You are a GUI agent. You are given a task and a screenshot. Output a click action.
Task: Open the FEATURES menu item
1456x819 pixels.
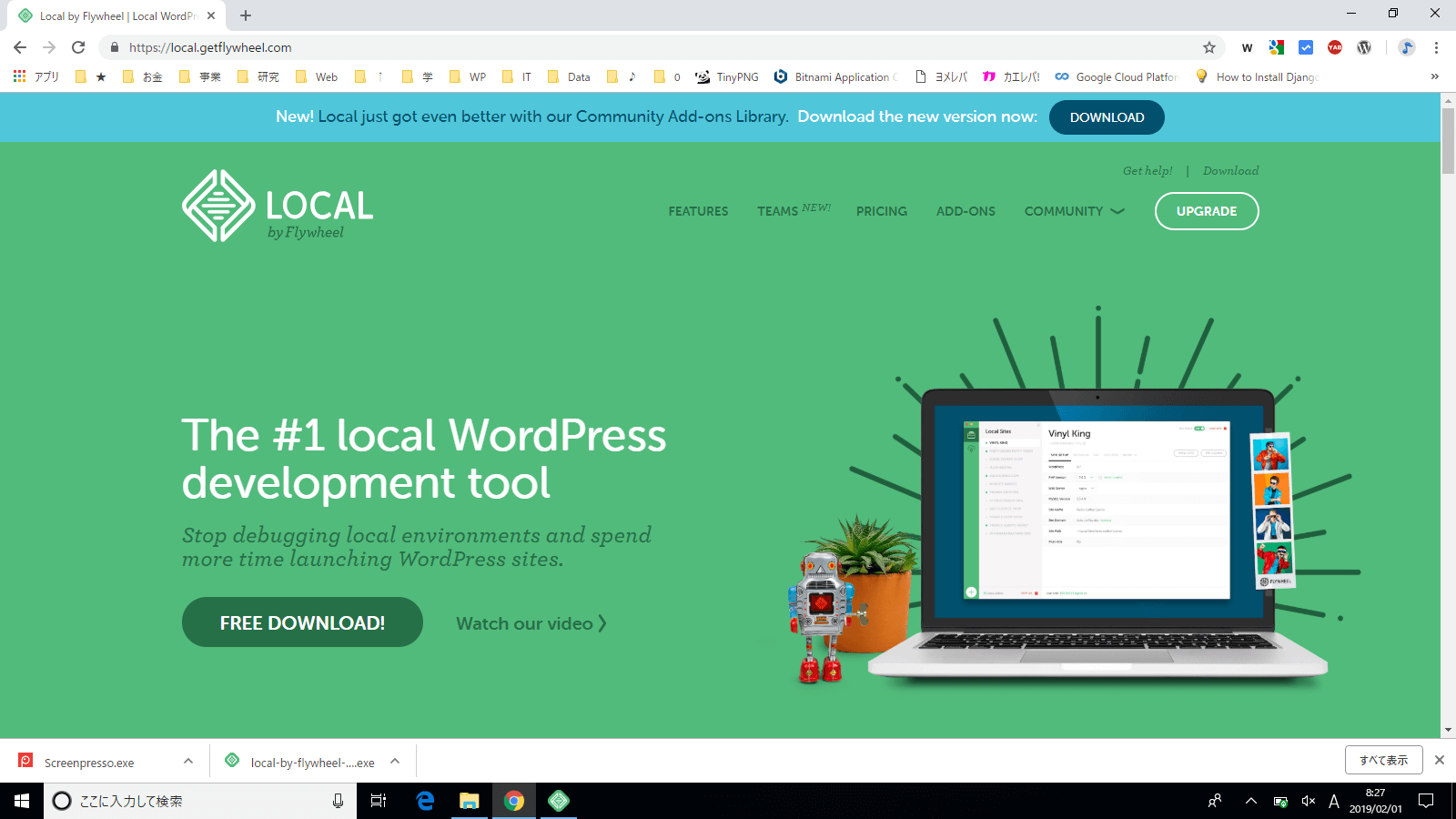click(698, 211)
